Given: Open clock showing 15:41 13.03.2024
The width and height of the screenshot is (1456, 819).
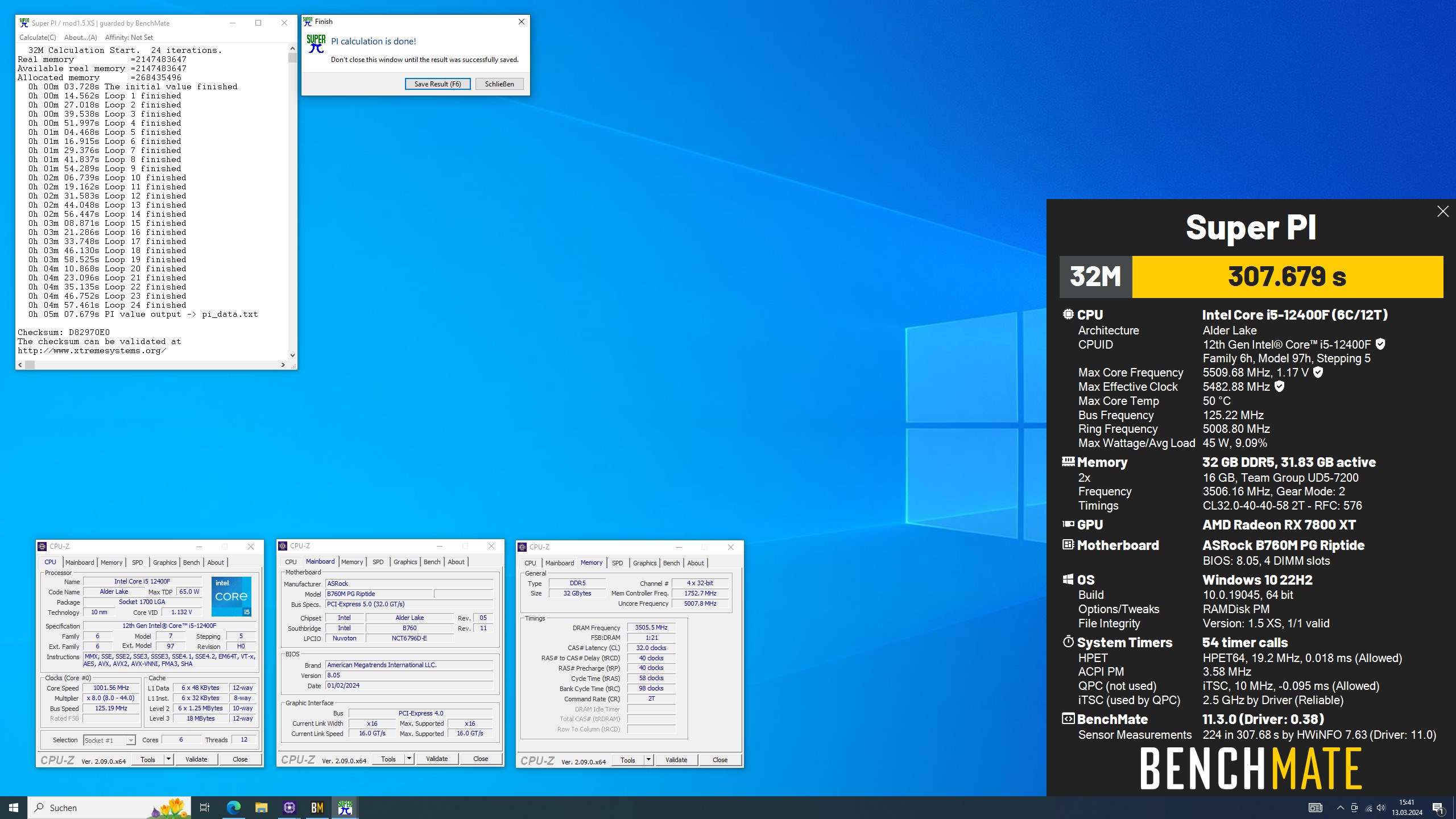Looking at the screenshot, I should click(x=1407, y=808).
